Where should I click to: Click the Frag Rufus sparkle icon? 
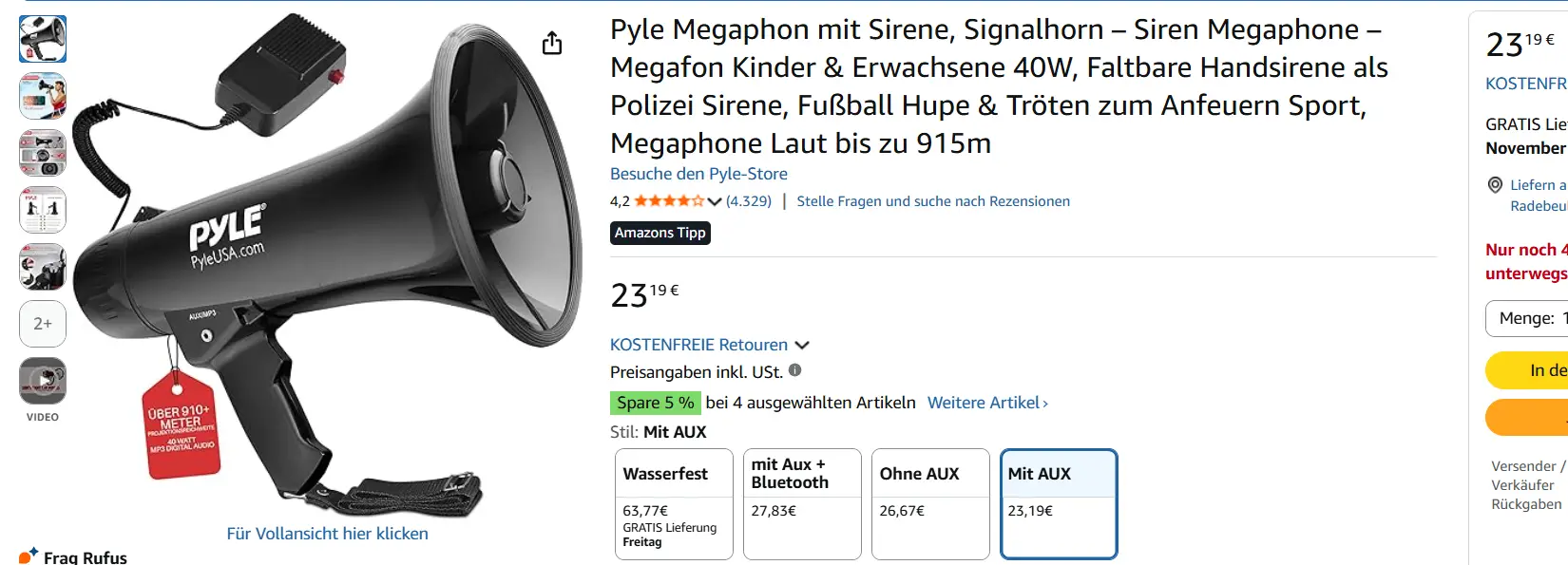coord(28,556)
